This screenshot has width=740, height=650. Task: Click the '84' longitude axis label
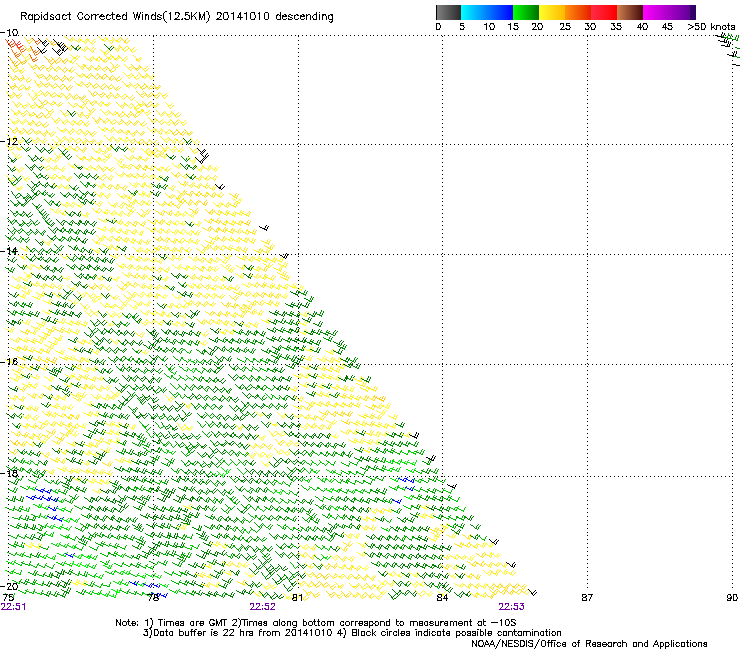point(442,597)
